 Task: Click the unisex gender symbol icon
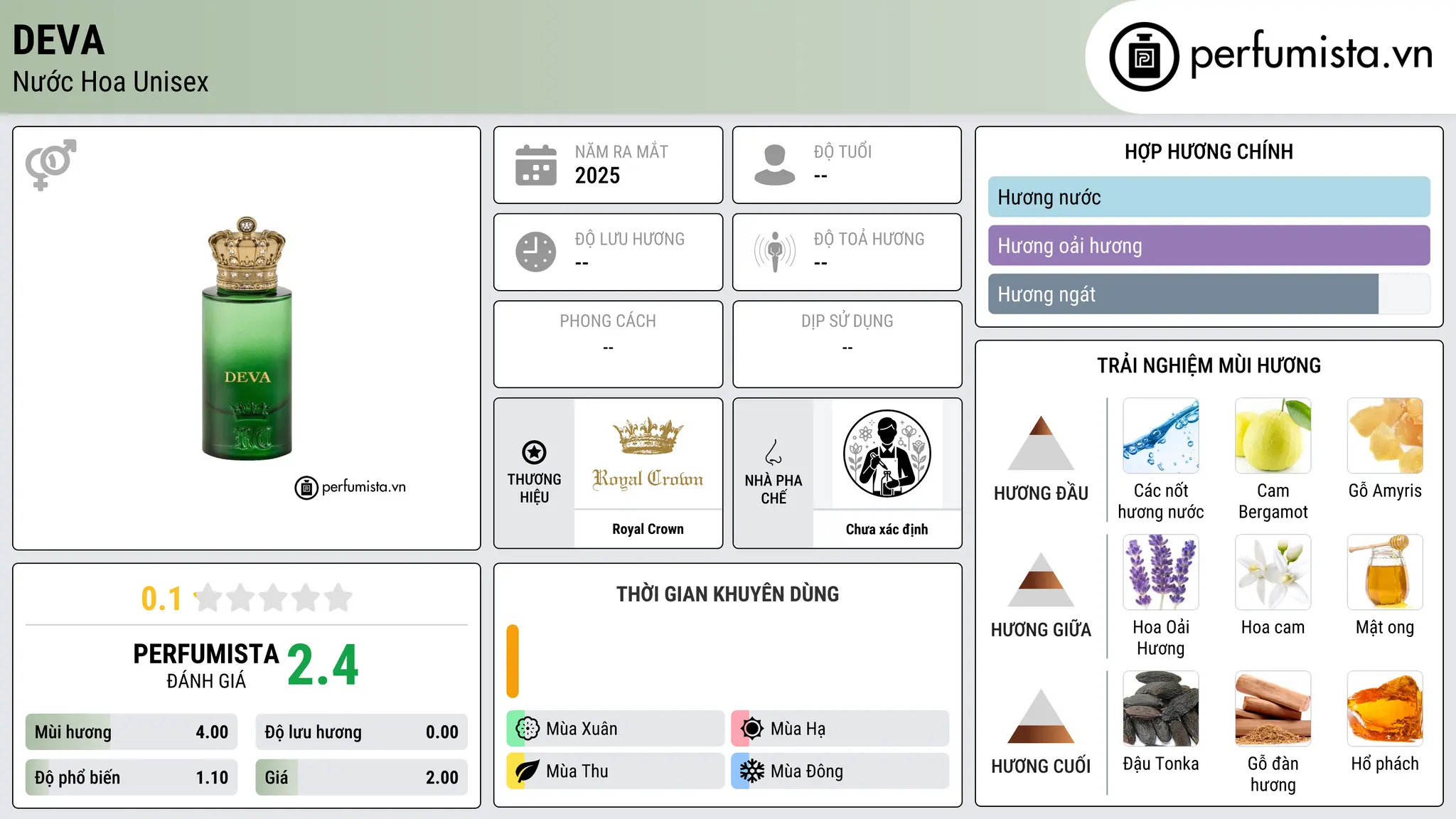(x=50, y=165)
